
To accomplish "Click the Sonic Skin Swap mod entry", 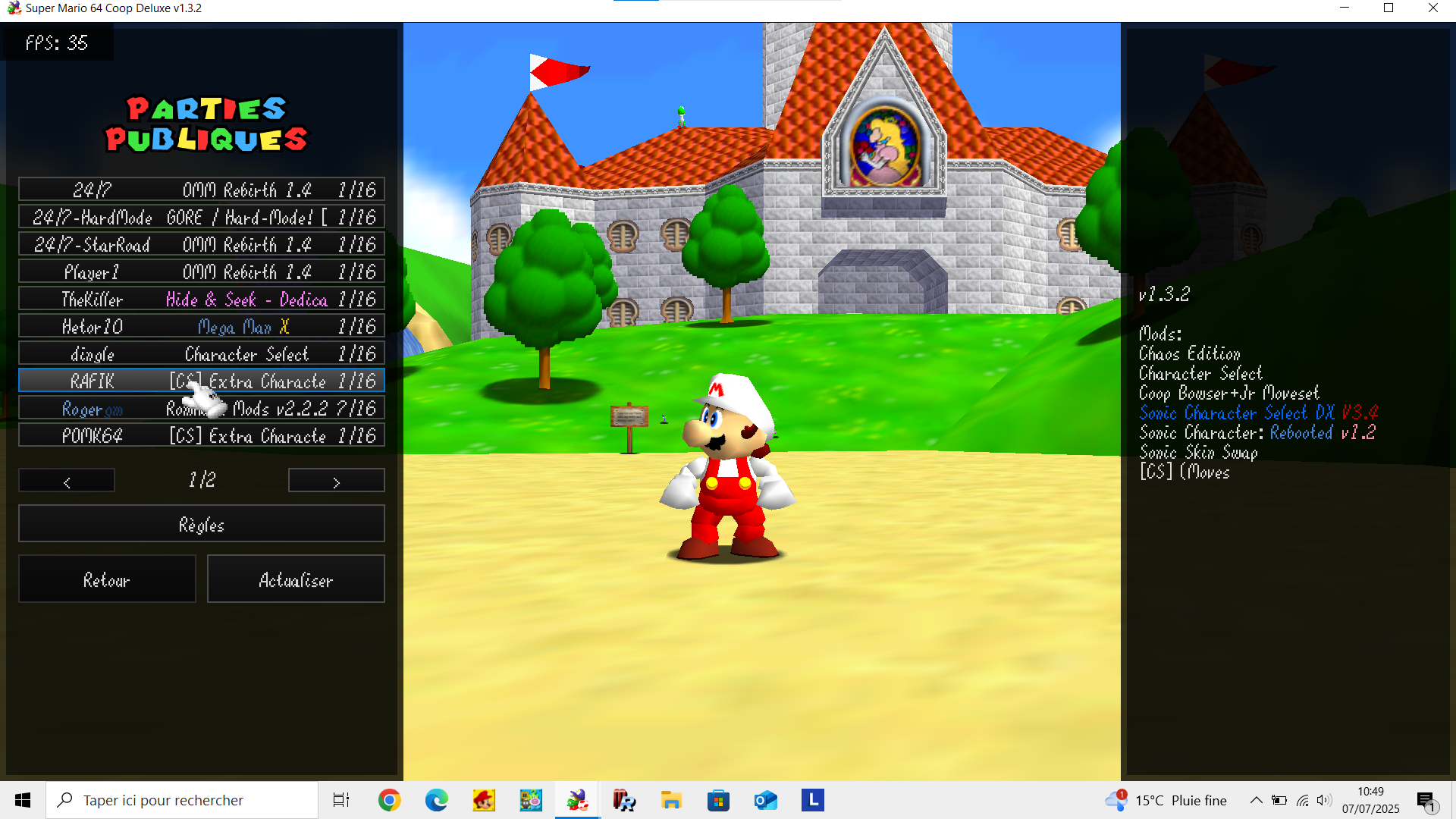I will coord(1199,453).
